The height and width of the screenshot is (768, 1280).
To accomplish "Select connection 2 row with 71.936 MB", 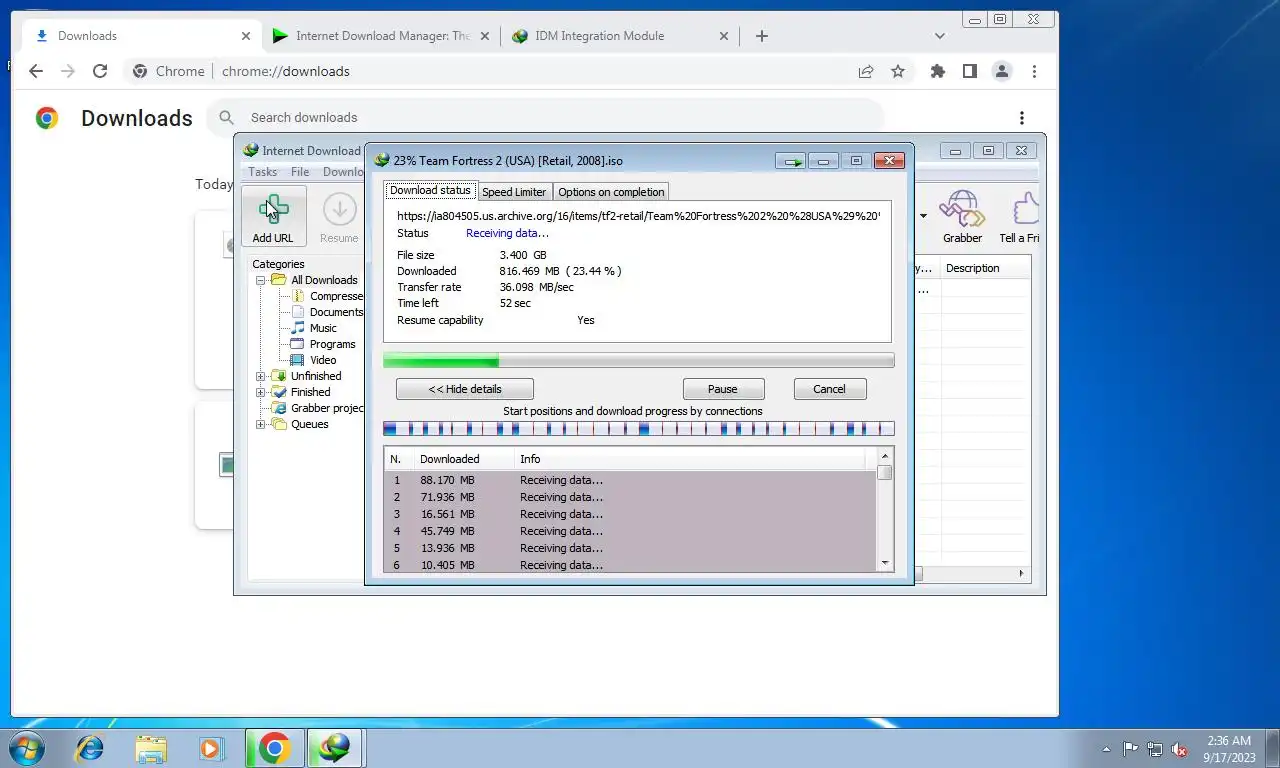I will (630, 497).
